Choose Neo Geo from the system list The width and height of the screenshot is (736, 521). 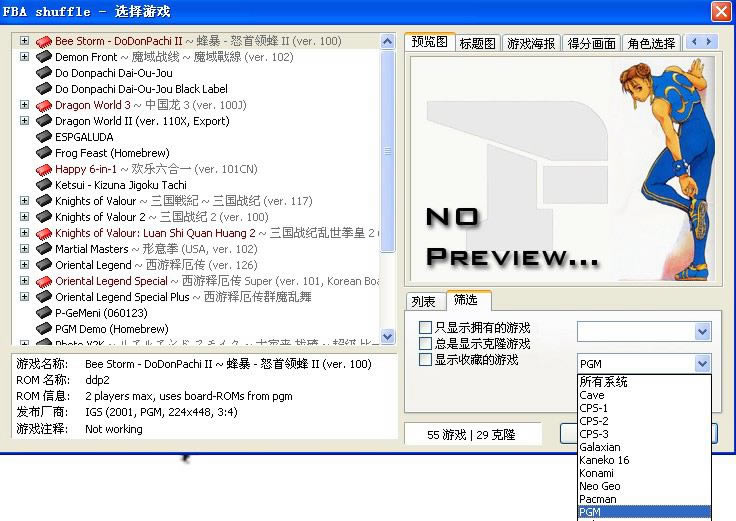(x=600, y=486)
